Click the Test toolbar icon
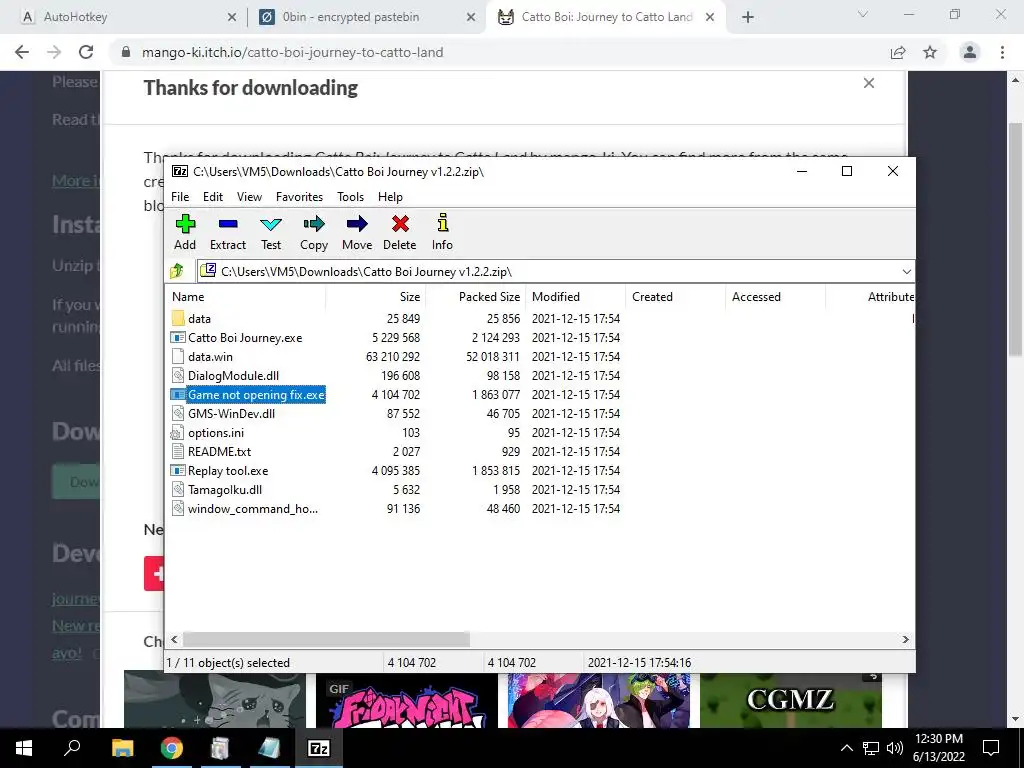The height and width of the screenshot is (768, 1024). point(271,224)
